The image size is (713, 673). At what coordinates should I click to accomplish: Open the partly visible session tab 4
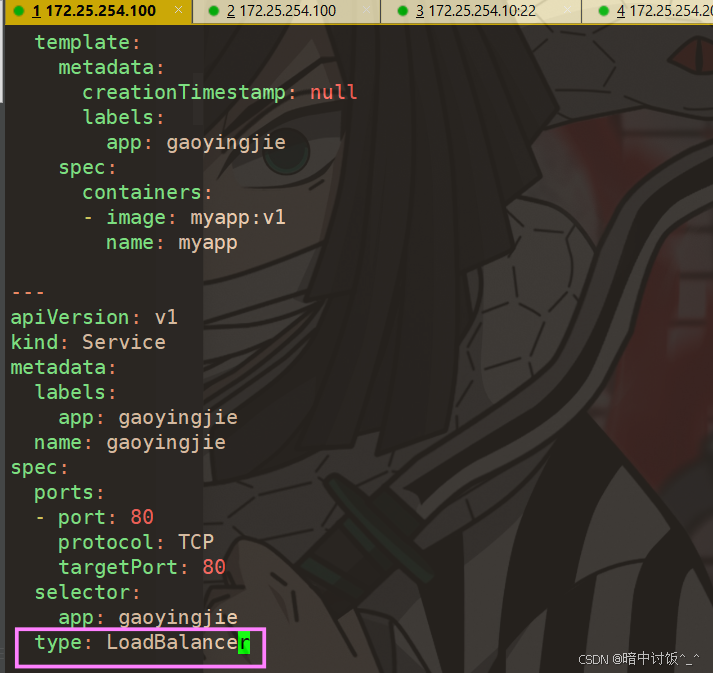coord(648,11)
